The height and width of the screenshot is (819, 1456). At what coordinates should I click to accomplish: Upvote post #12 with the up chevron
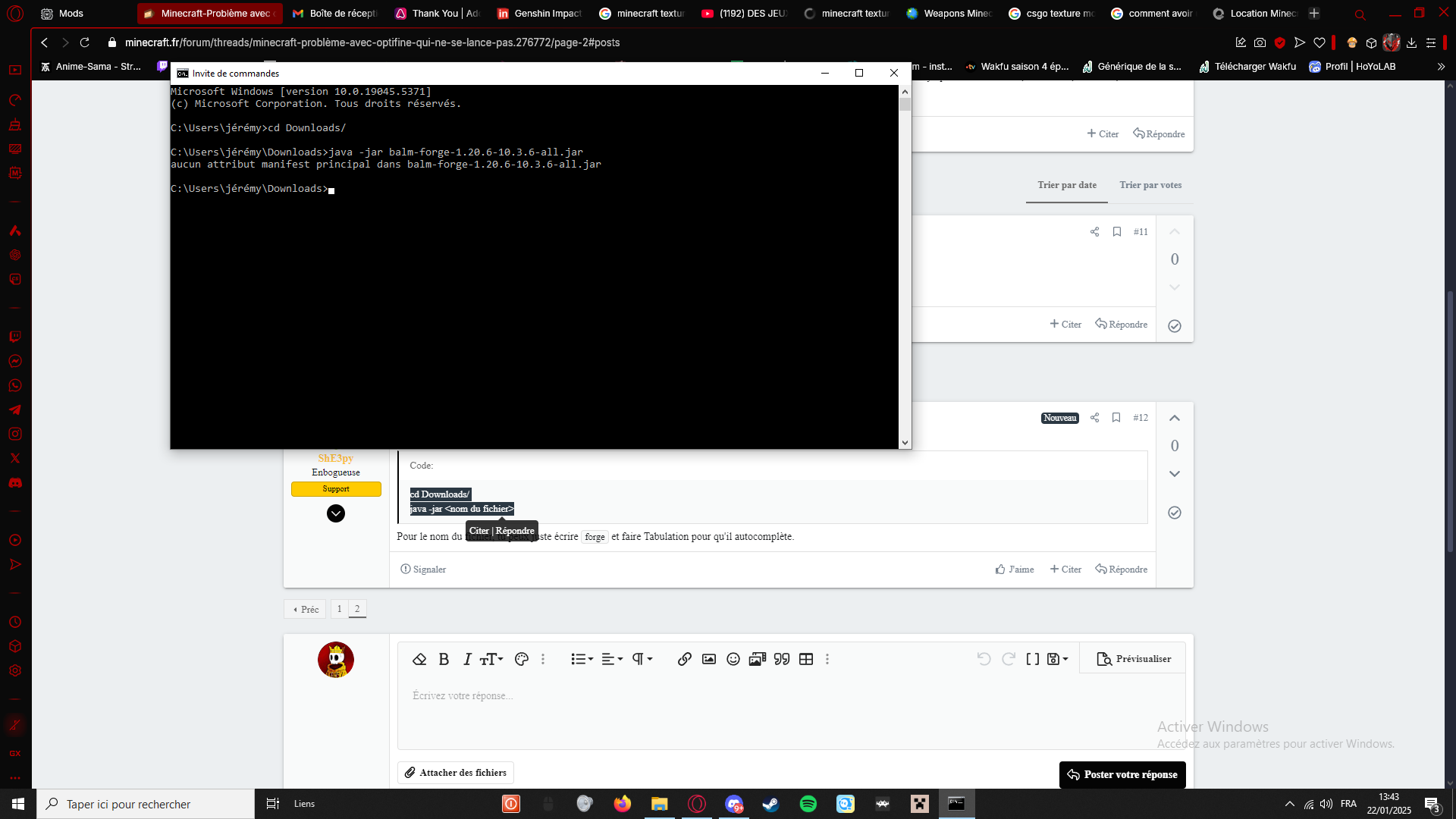point(1175,418)
